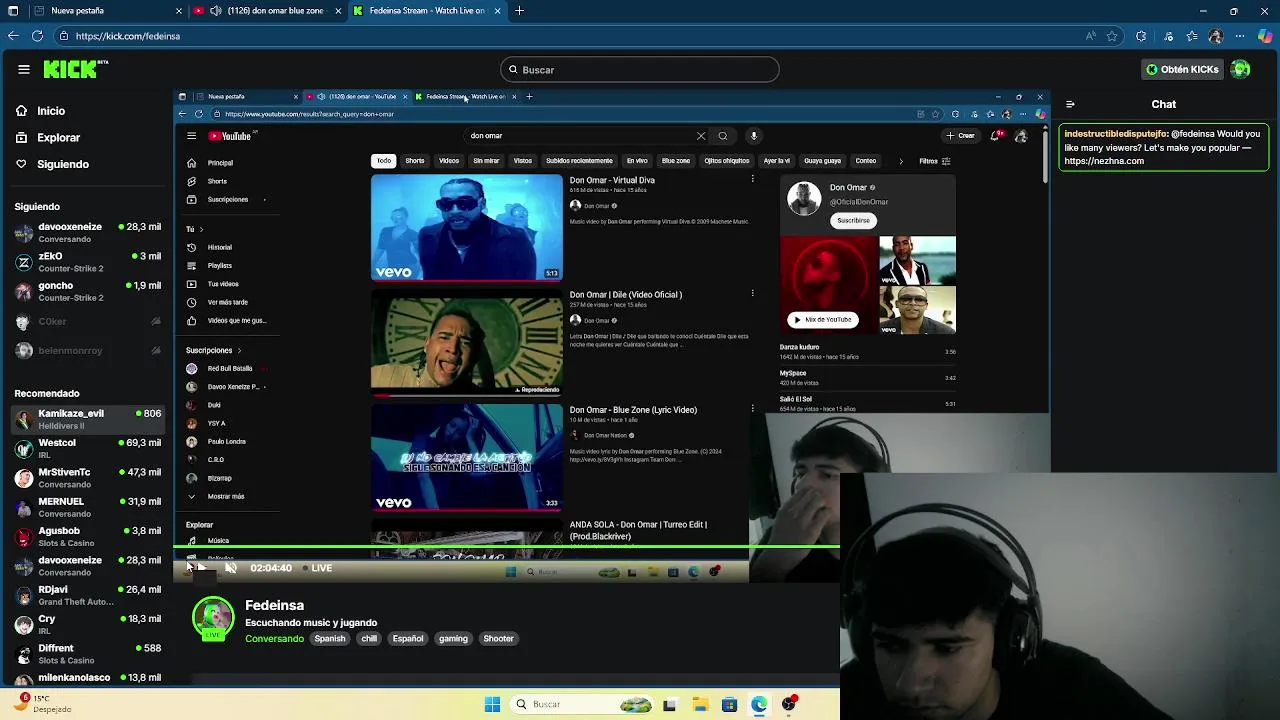Open Task View on the taskbar

coord(670,704)
